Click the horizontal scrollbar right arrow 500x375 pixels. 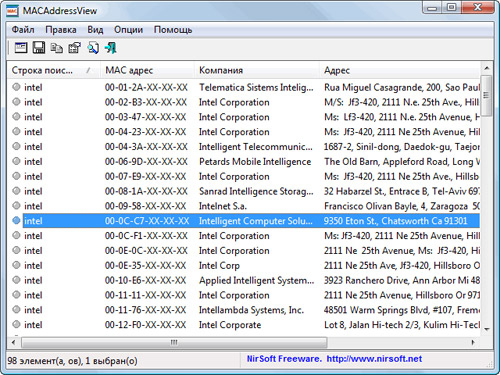click(x=473, y=342)
